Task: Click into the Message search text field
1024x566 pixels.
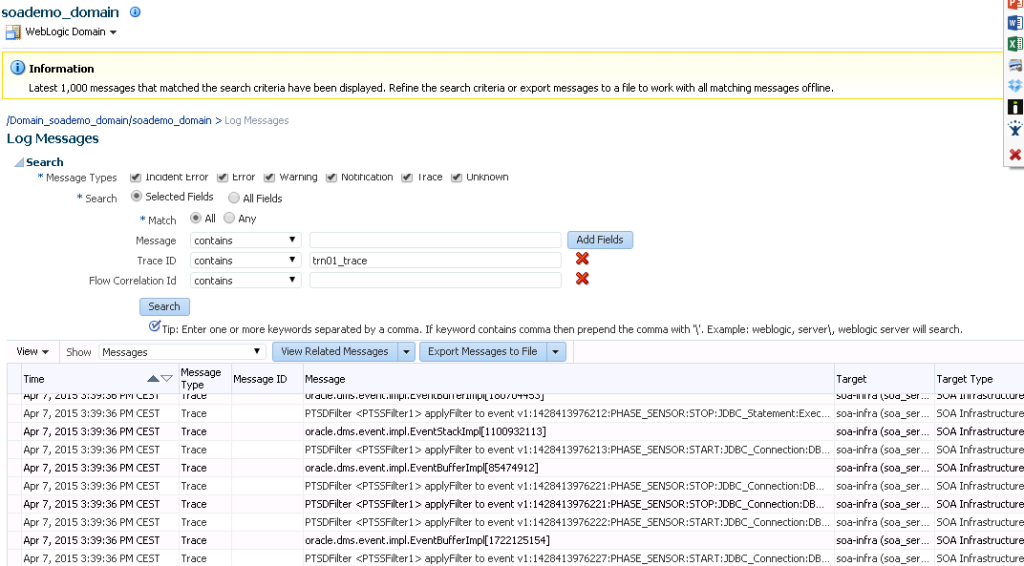Action: pyautogui.click(x=435, y=240)
